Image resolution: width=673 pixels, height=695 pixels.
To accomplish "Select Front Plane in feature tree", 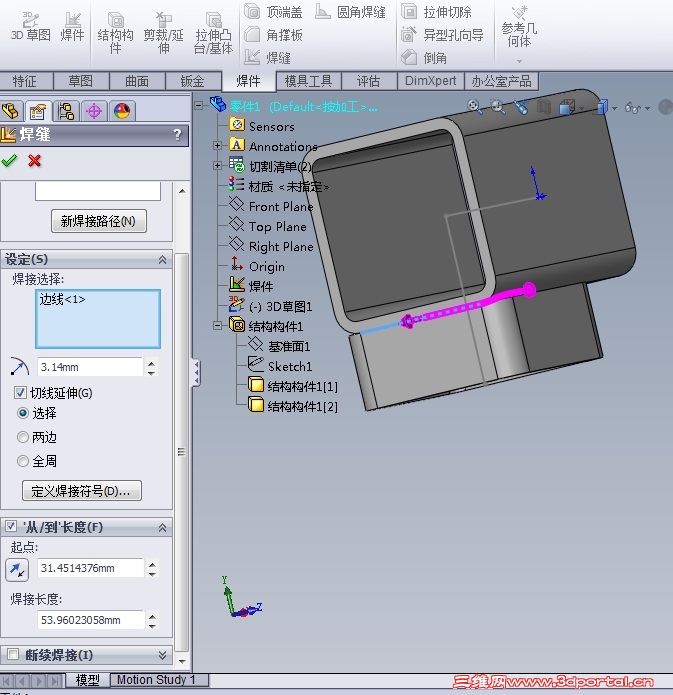I will pyautogui.click(x=281, y=207).
